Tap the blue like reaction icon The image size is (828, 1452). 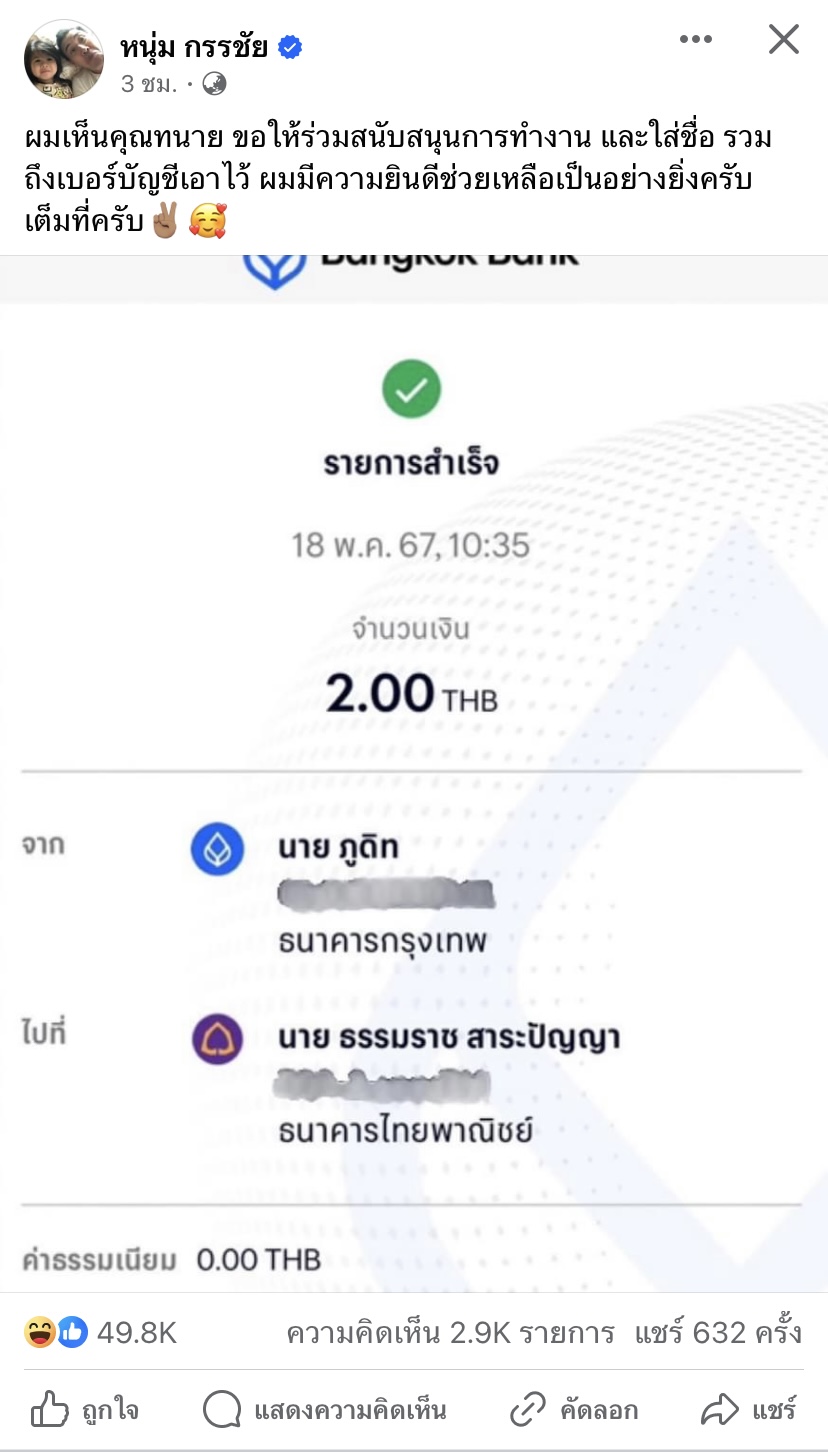point(72,1332)
